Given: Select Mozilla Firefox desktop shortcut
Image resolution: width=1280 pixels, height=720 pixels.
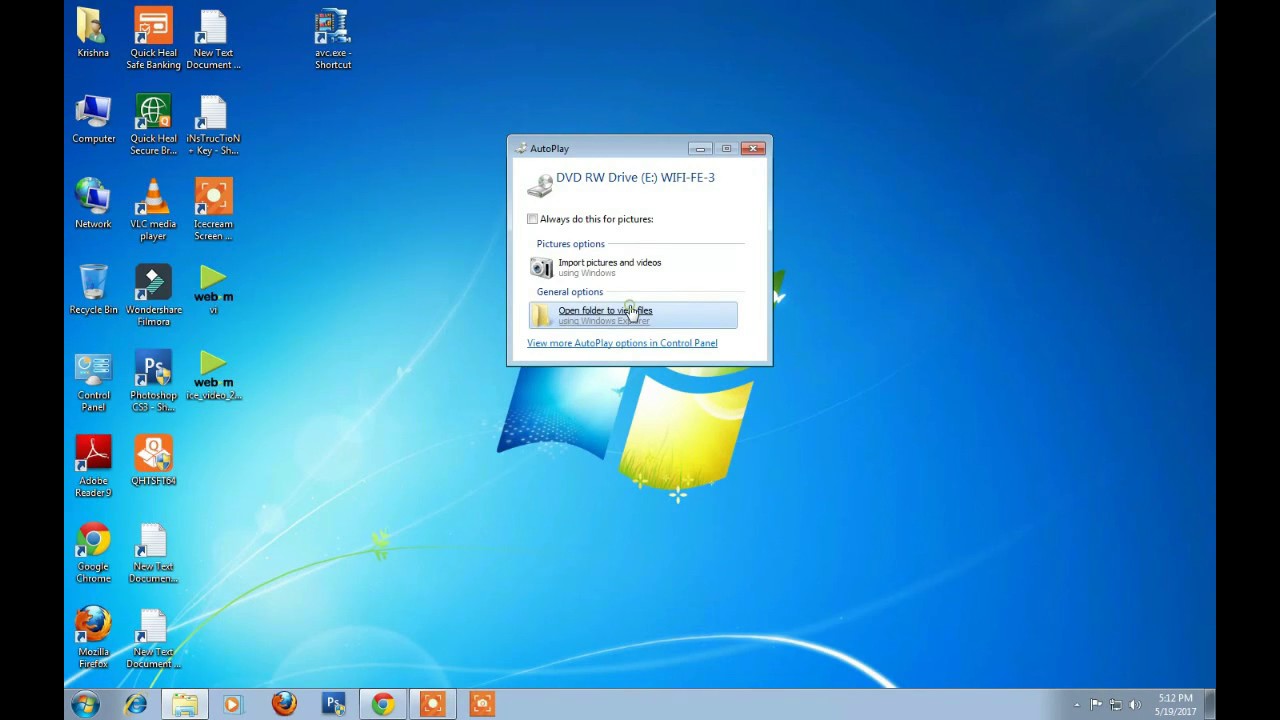Looking at the screenshot, I should coord(93,638).
